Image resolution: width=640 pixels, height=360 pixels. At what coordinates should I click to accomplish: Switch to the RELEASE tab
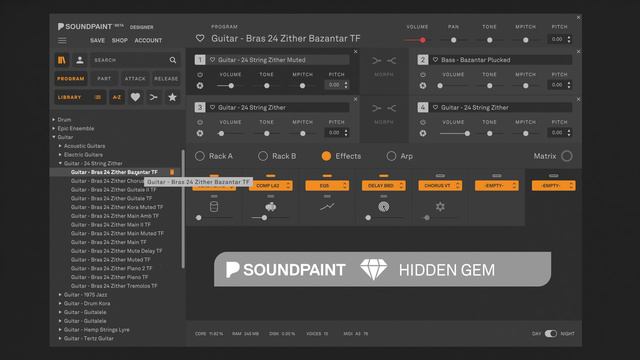pos(166,78)
